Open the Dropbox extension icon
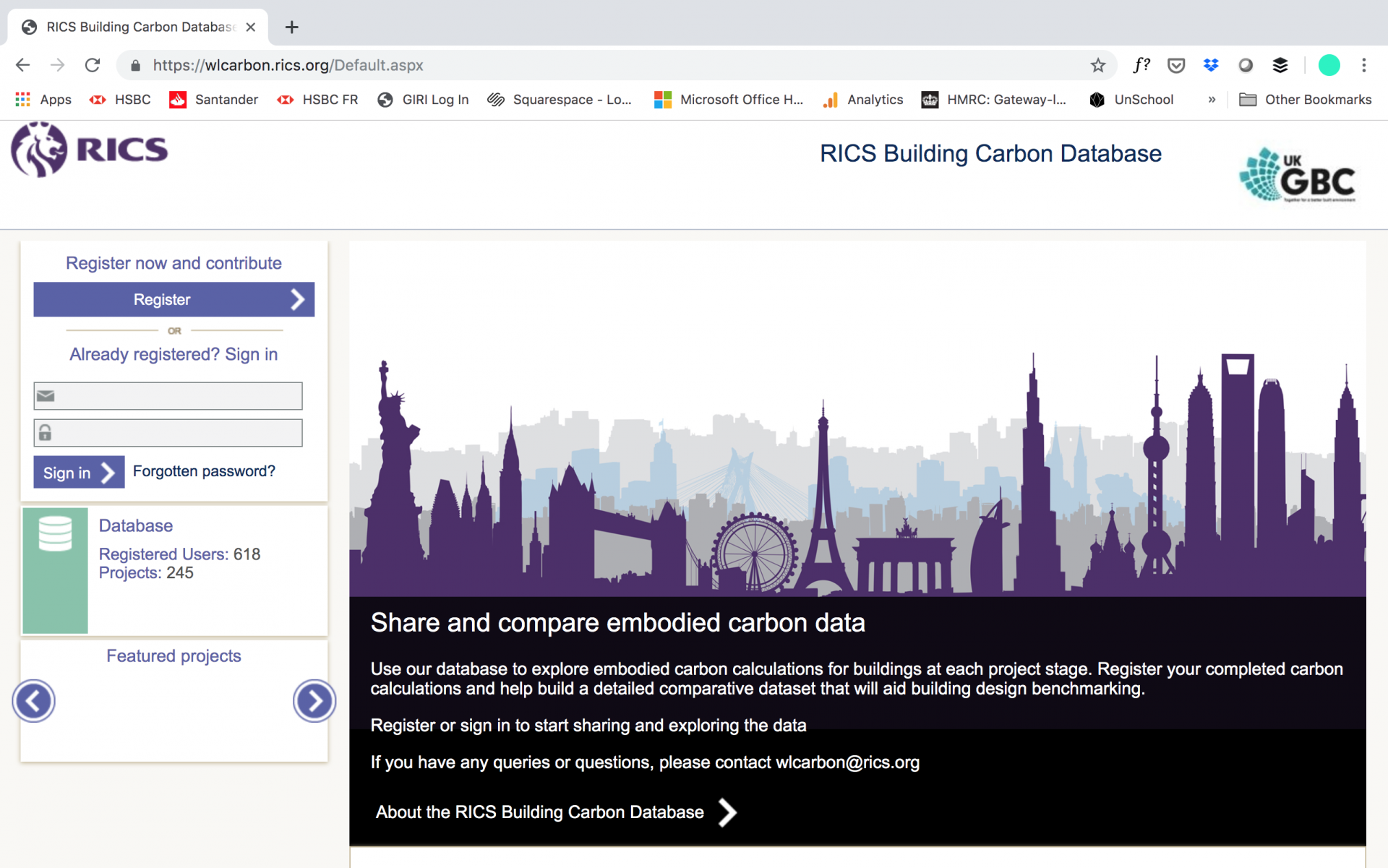 [x=1211, y=65]
